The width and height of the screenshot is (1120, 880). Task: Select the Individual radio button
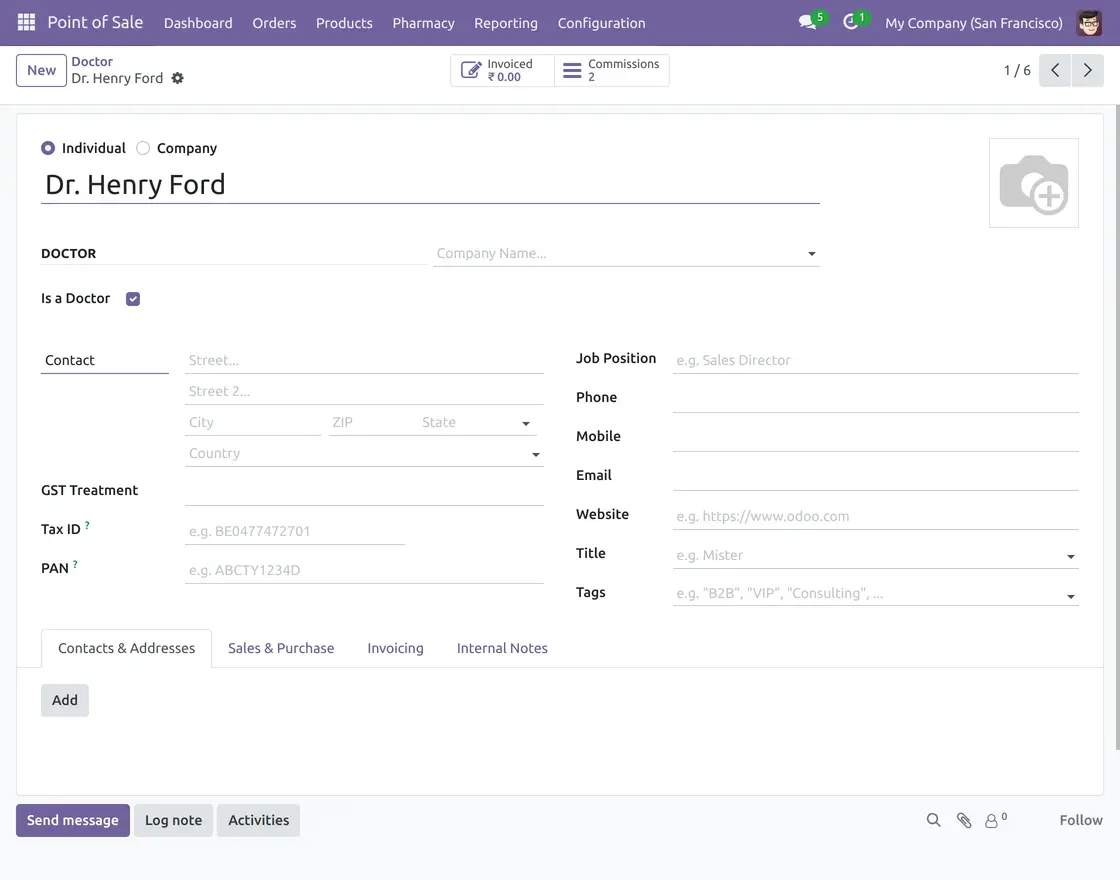[47, 147]
